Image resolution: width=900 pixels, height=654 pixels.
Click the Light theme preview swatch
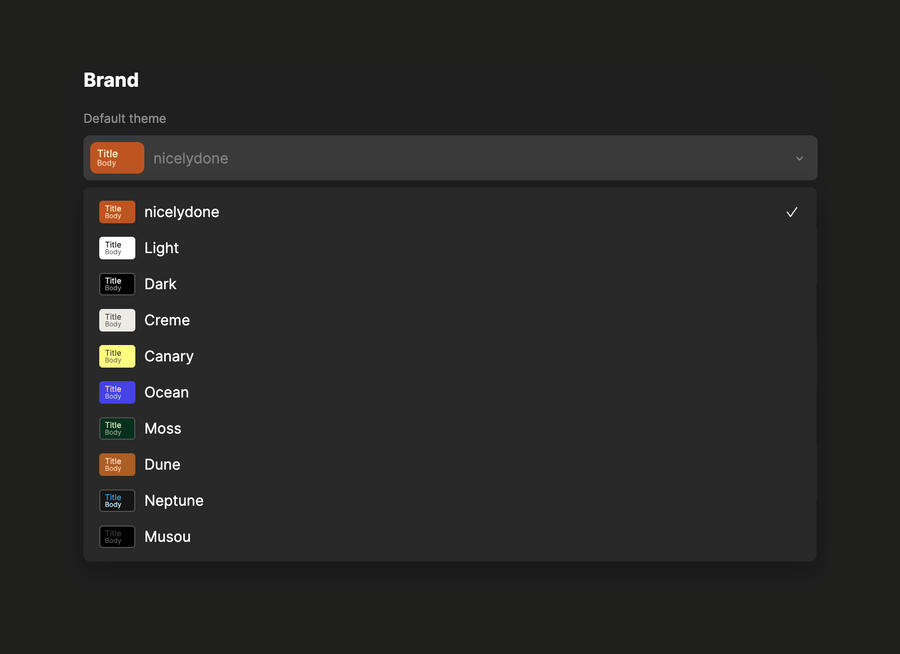coord(116,248)
